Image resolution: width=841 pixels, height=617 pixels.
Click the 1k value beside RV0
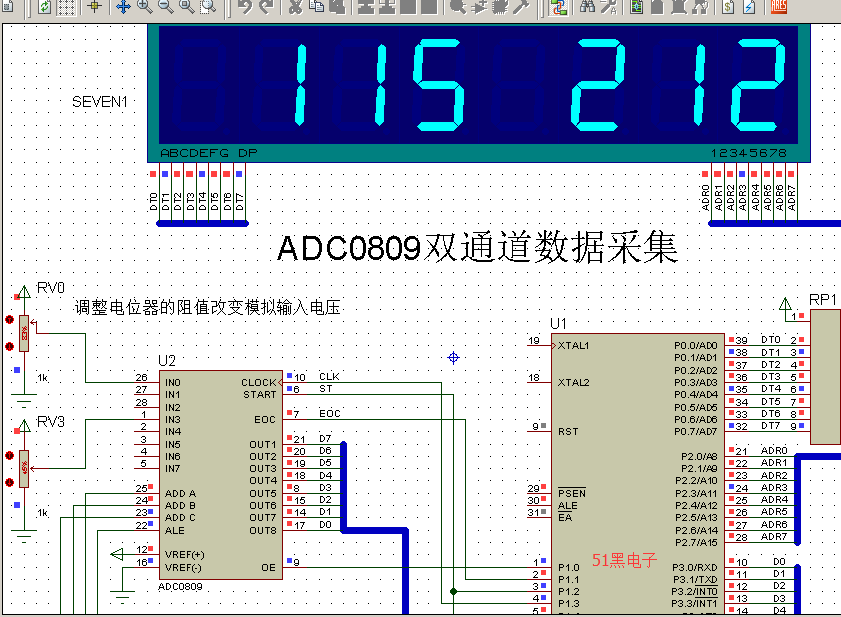(x=43, y=378)
